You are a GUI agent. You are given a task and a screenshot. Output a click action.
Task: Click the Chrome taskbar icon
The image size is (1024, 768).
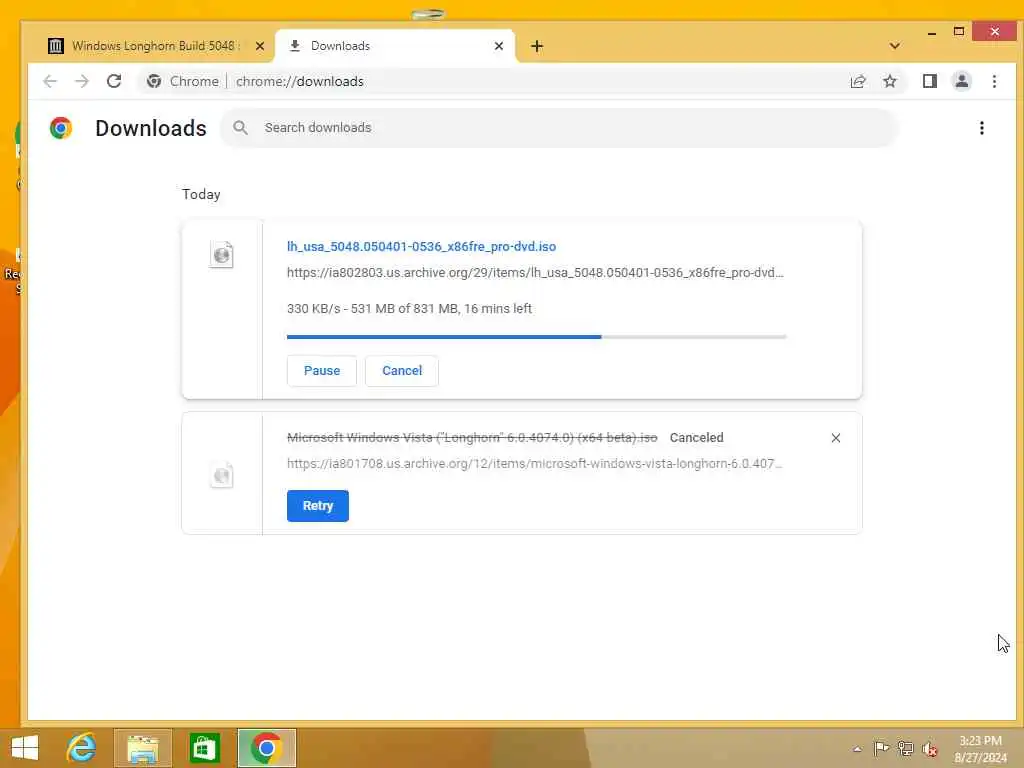tap(266, 748)
